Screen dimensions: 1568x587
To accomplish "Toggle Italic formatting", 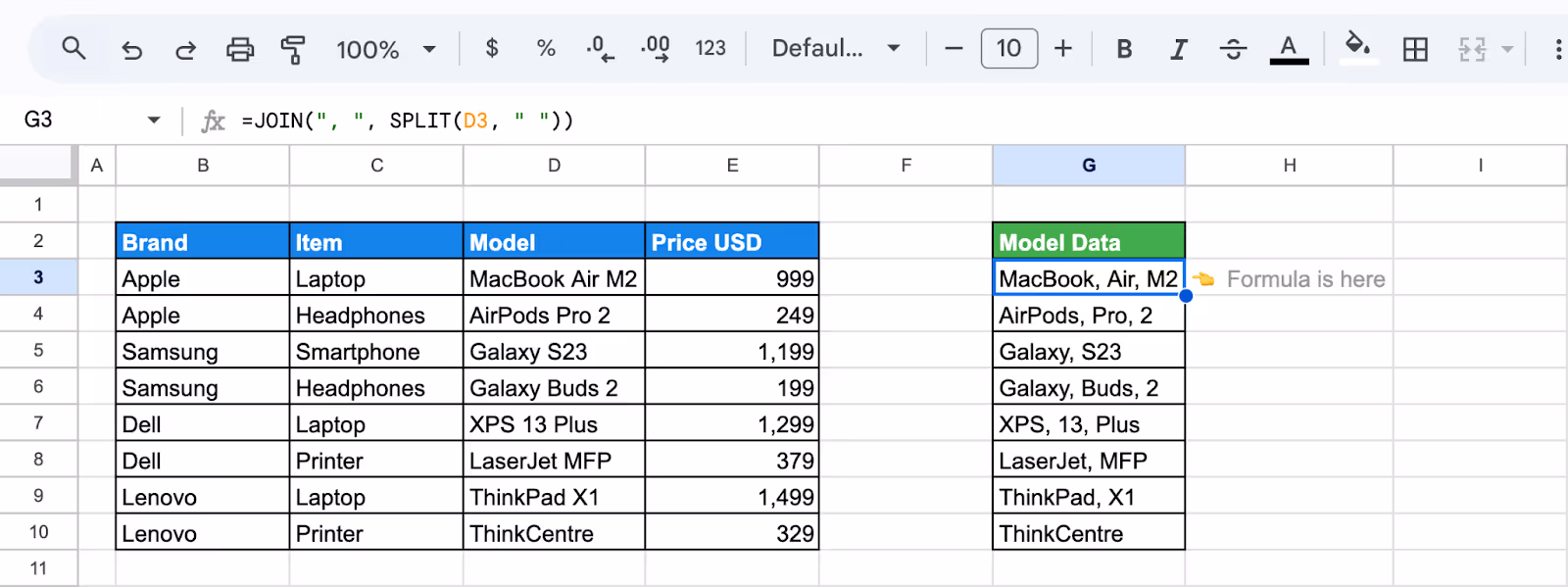I will click(x=1179, y=49).
